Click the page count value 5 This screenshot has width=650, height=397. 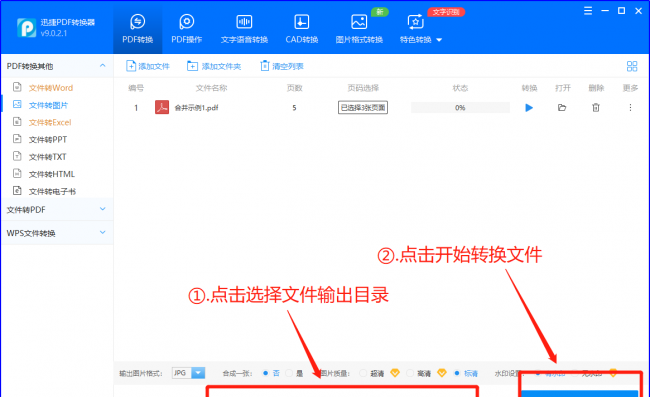coord(294,108)
